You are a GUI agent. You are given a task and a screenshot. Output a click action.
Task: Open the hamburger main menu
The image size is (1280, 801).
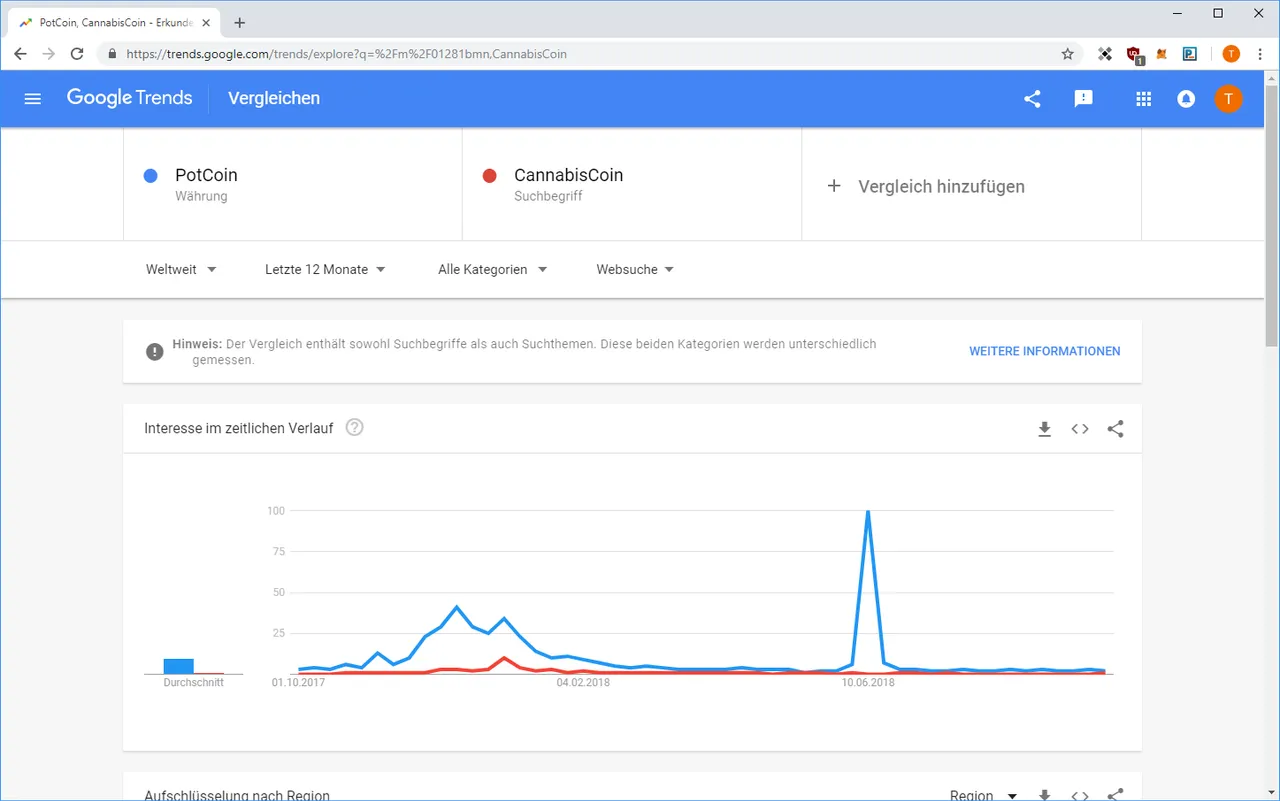(32, 98)
